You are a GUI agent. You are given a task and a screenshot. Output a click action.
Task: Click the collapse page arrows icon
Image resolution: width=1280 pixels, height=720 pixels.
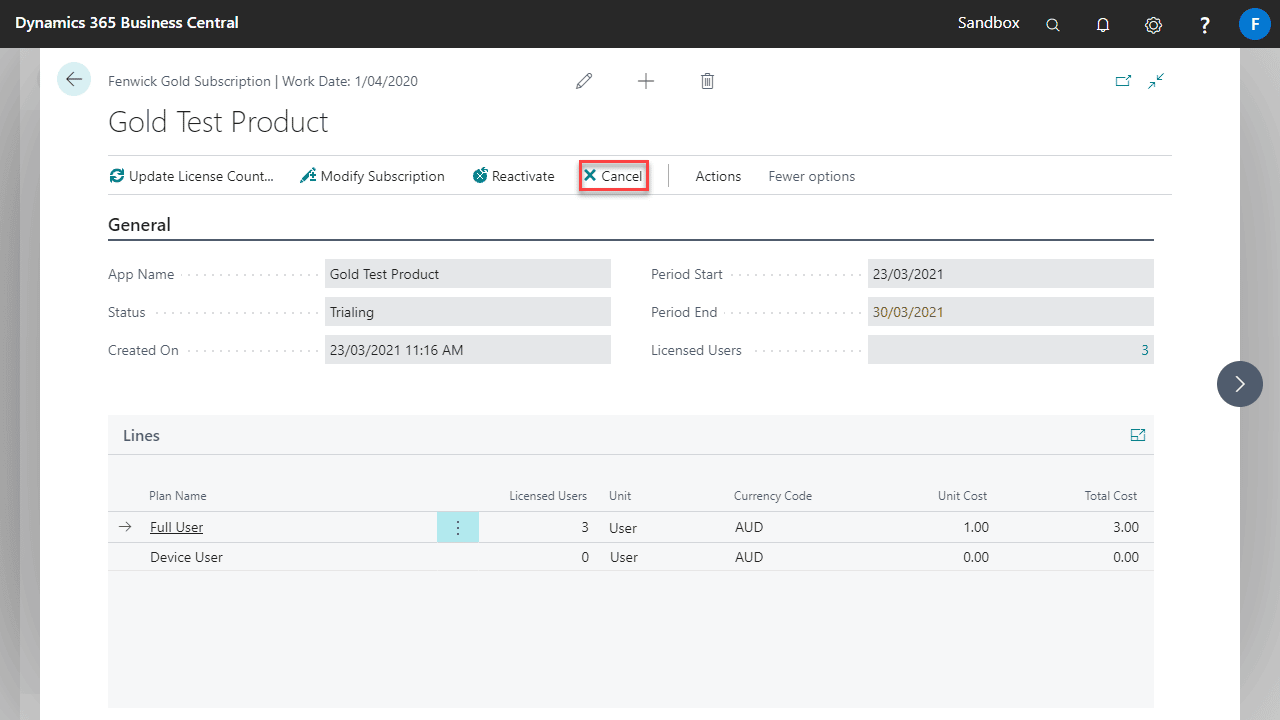click(1156, 81)
